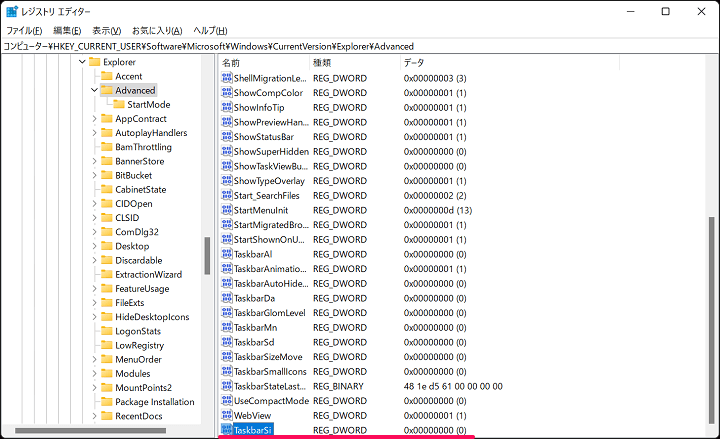Viewport: 720px width, 439px height.
Task: Click the Registry Editor app icon in title bar
Action: click(x=11, y=11)
